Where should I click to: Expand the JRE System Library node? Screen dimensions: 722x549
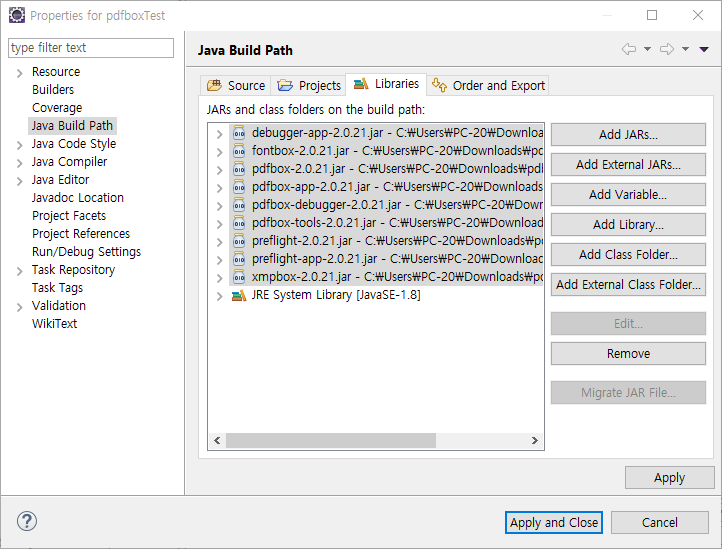[220, 296]
